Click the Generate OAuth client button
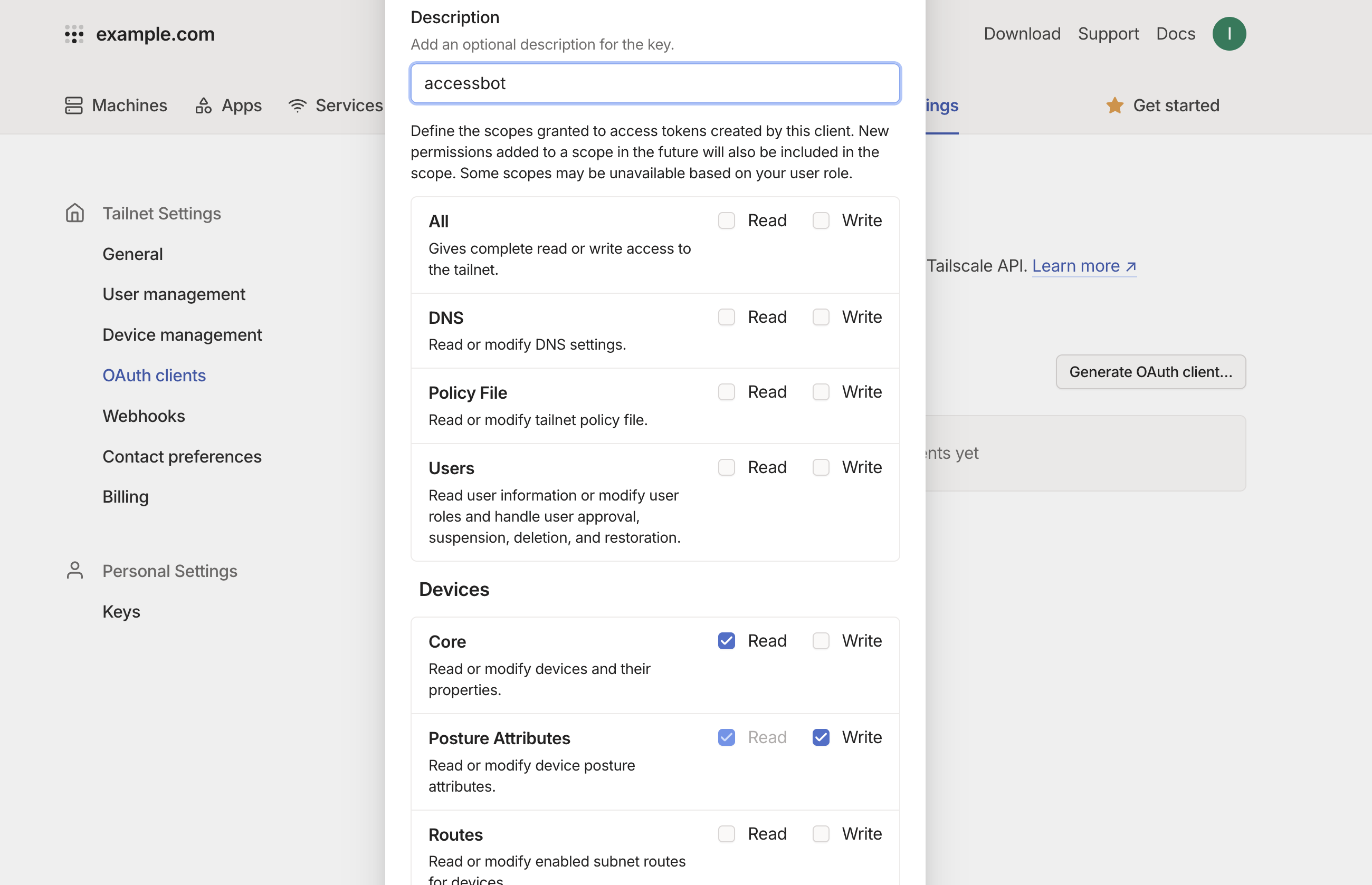The image size is (1372, 885). 1150,372
